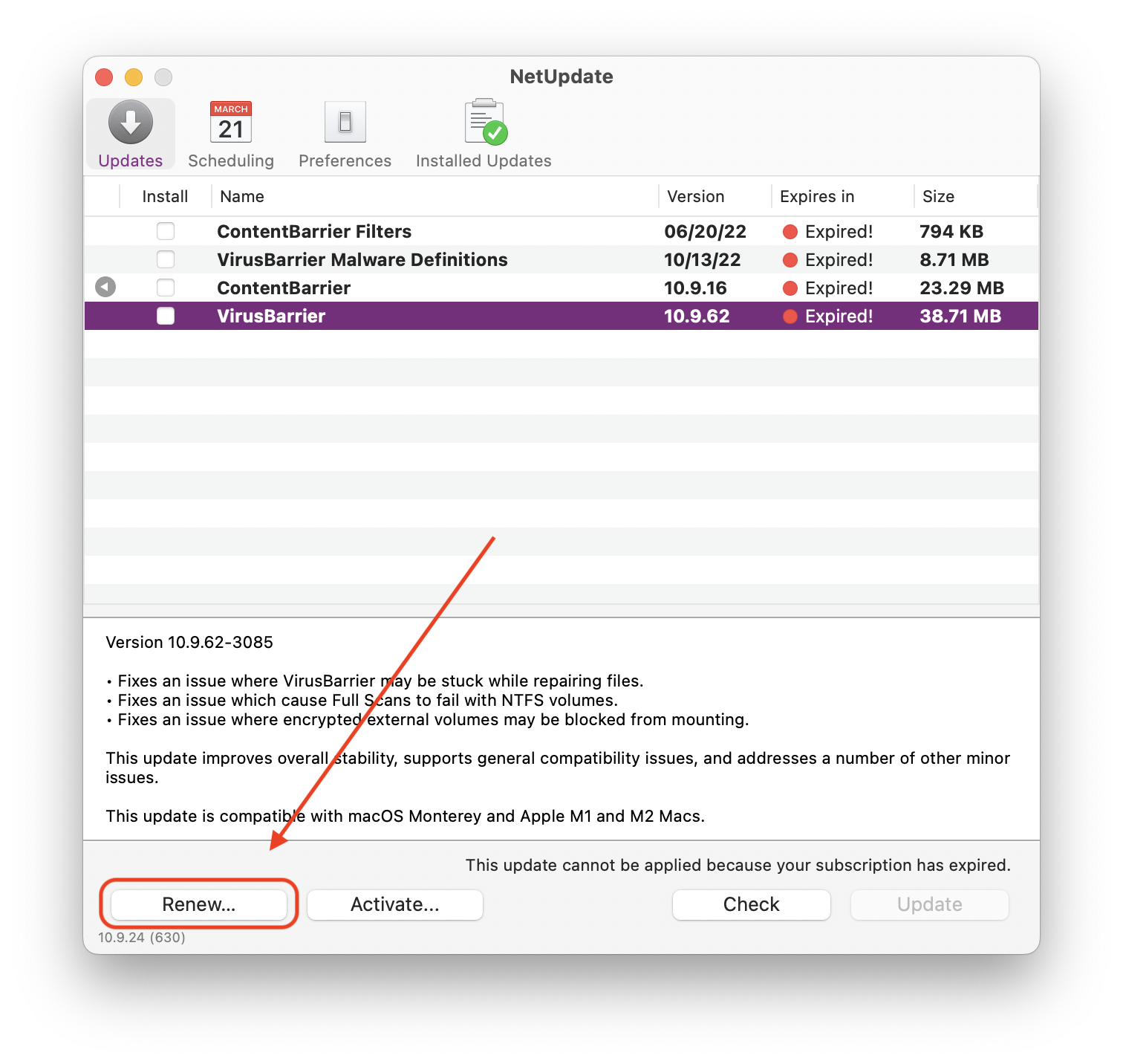Image resolution: width=1123 pixels, height=1064 pixels.
Task: Click the Check button
Action: (752, 904)
